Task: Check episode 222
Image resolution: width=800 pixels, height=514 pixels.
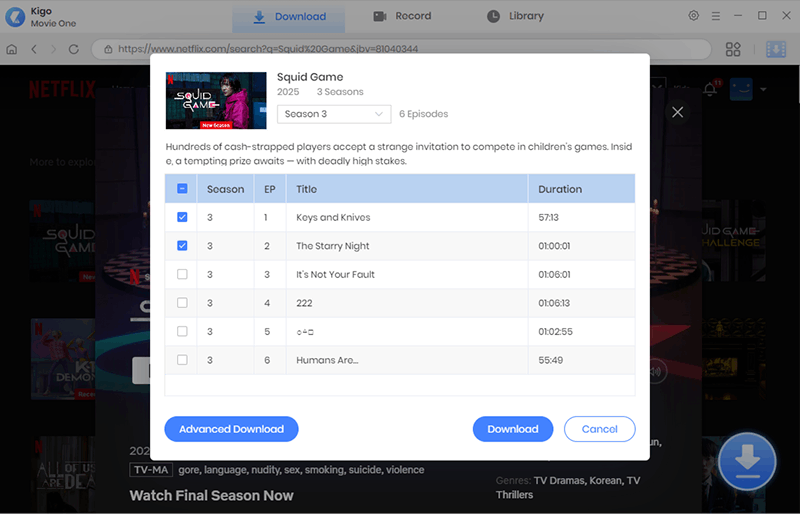Action: pyautogui.click(x=182, y=303)
